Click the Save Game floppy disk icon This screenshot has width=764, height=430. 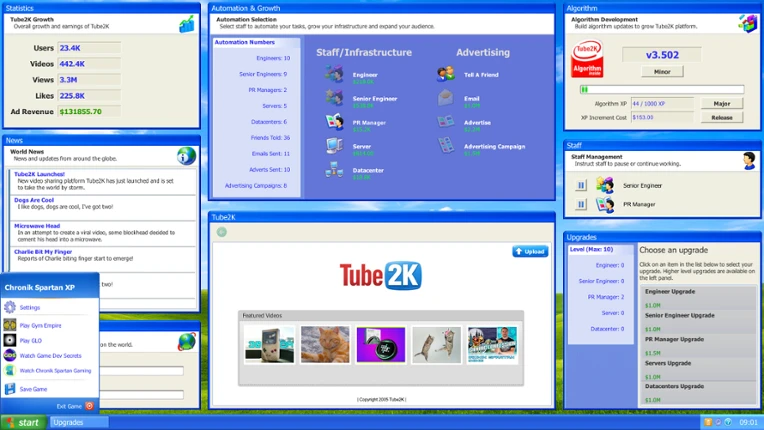click(x=10, y=389)
